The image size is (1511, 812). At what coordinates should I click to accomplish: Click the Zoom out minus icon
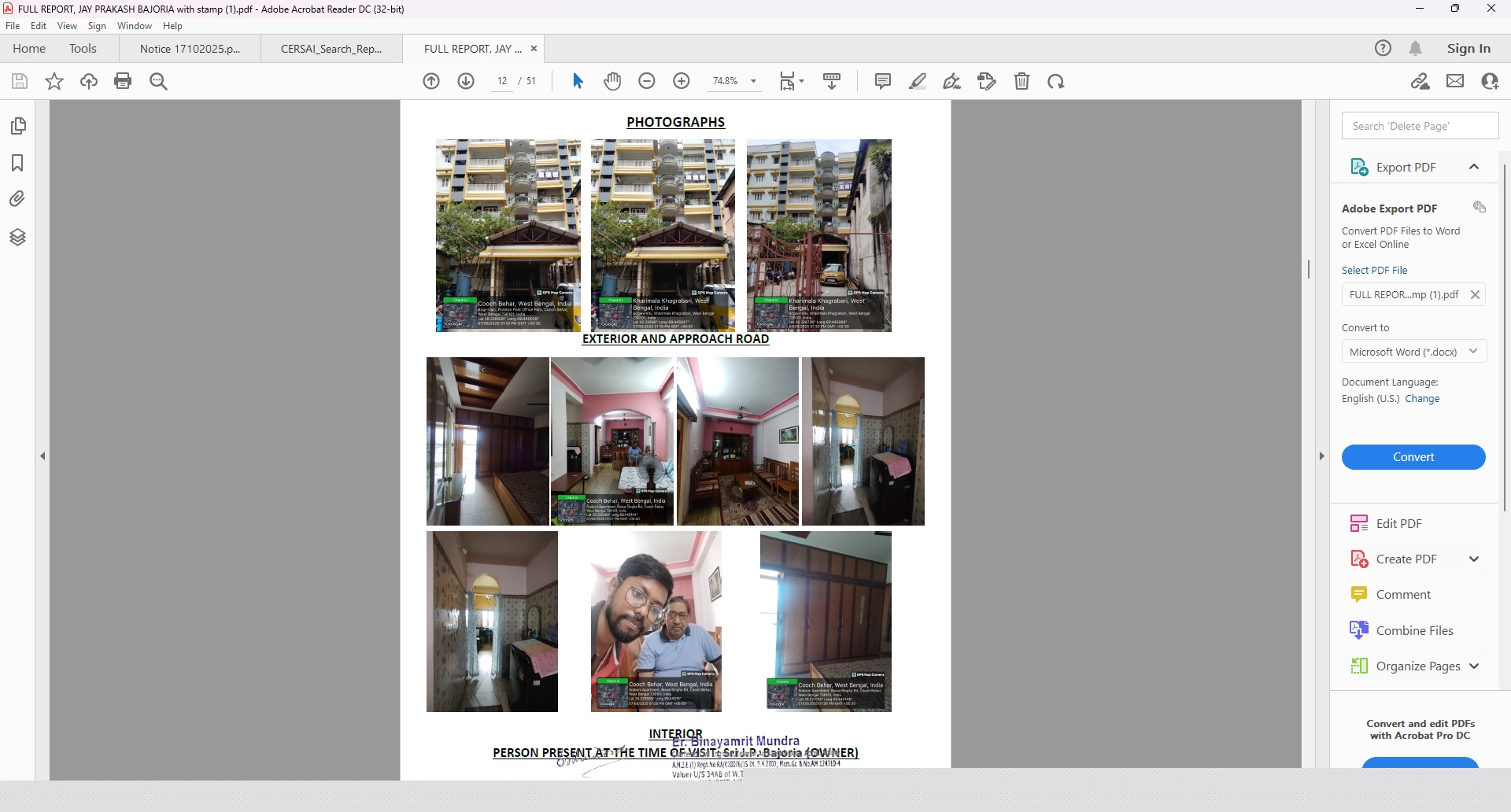coord(647,81)
